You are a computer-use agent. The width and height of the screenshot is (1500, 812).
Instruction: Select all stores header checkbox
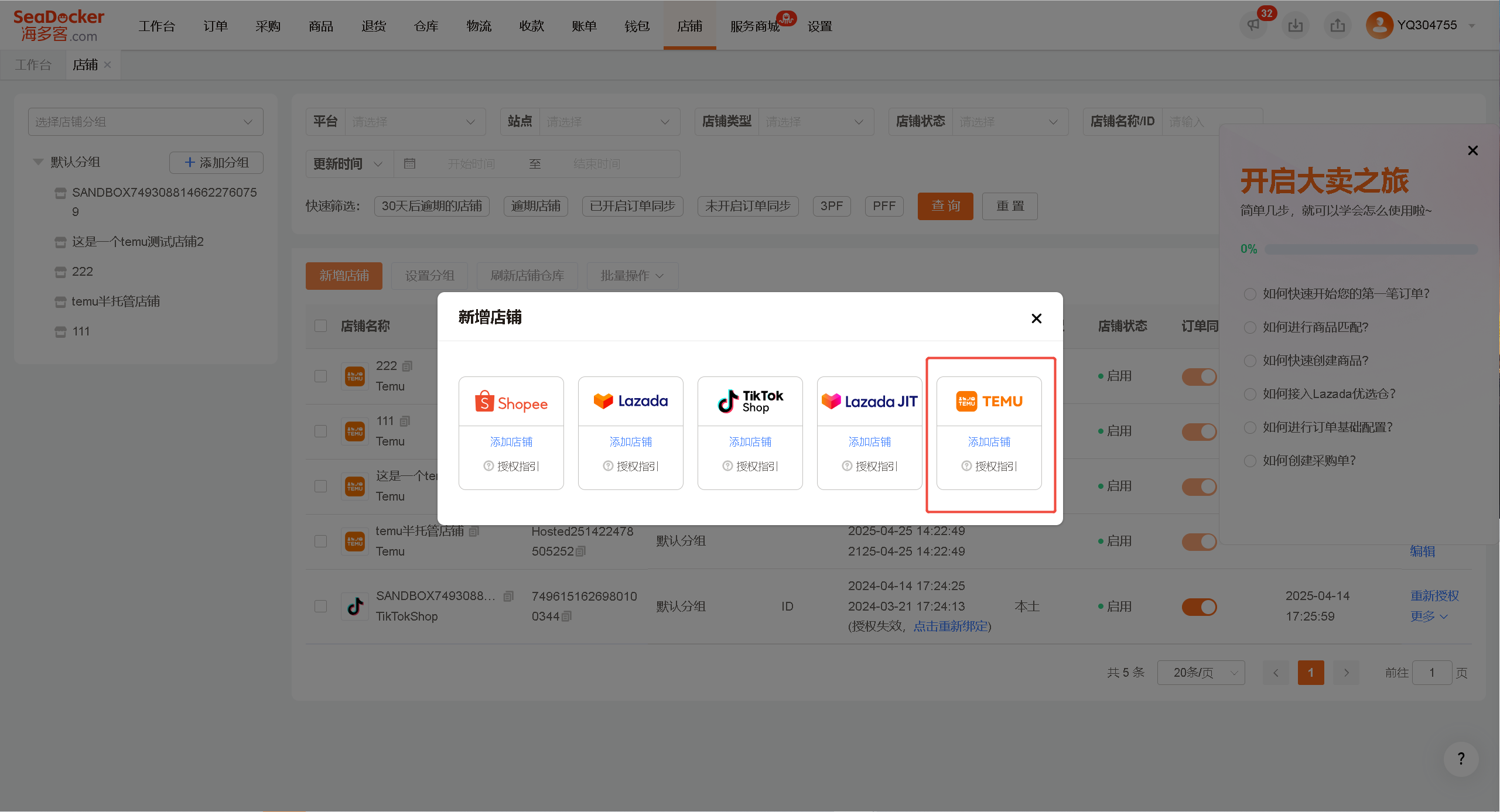pos(320,326)
